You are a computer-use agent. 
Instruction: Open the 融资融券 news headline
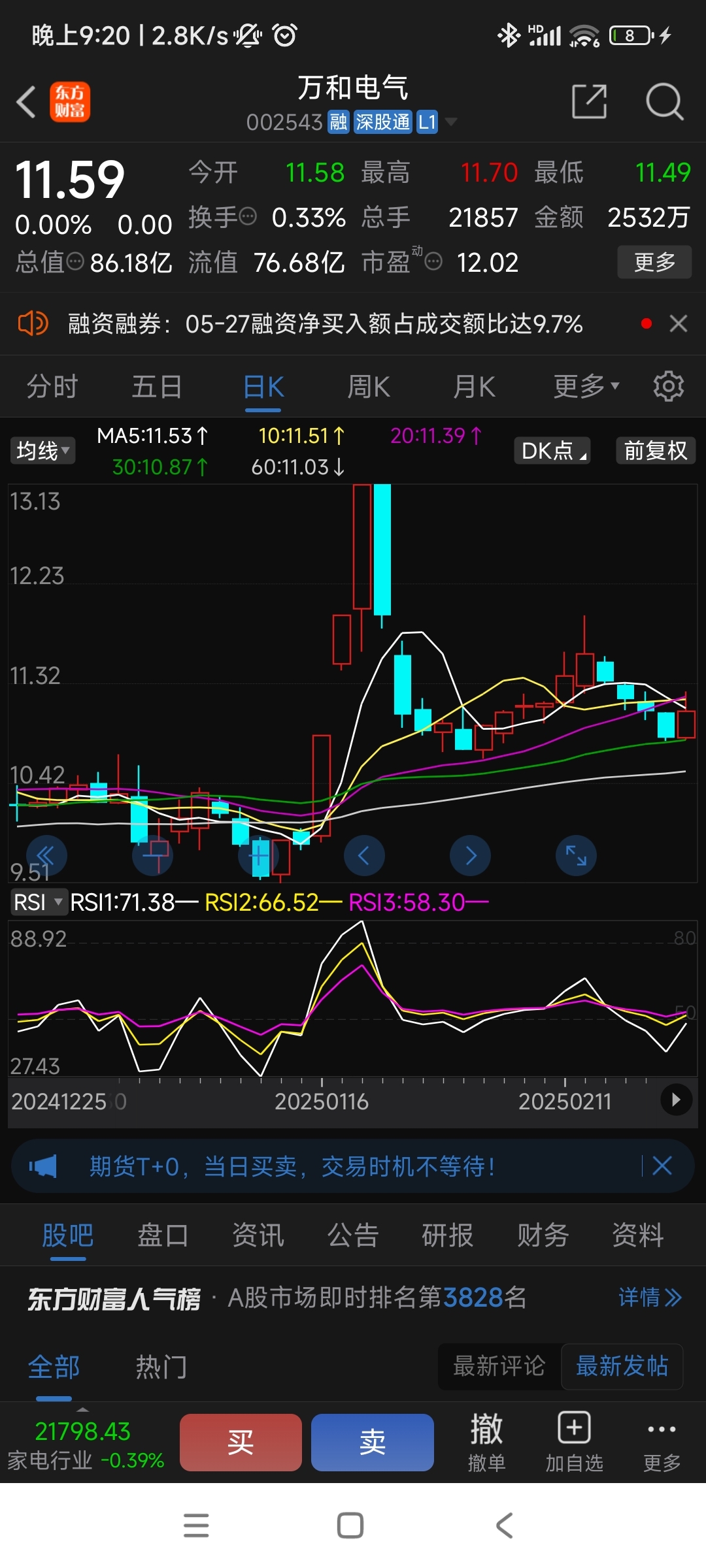coord(325,323)
